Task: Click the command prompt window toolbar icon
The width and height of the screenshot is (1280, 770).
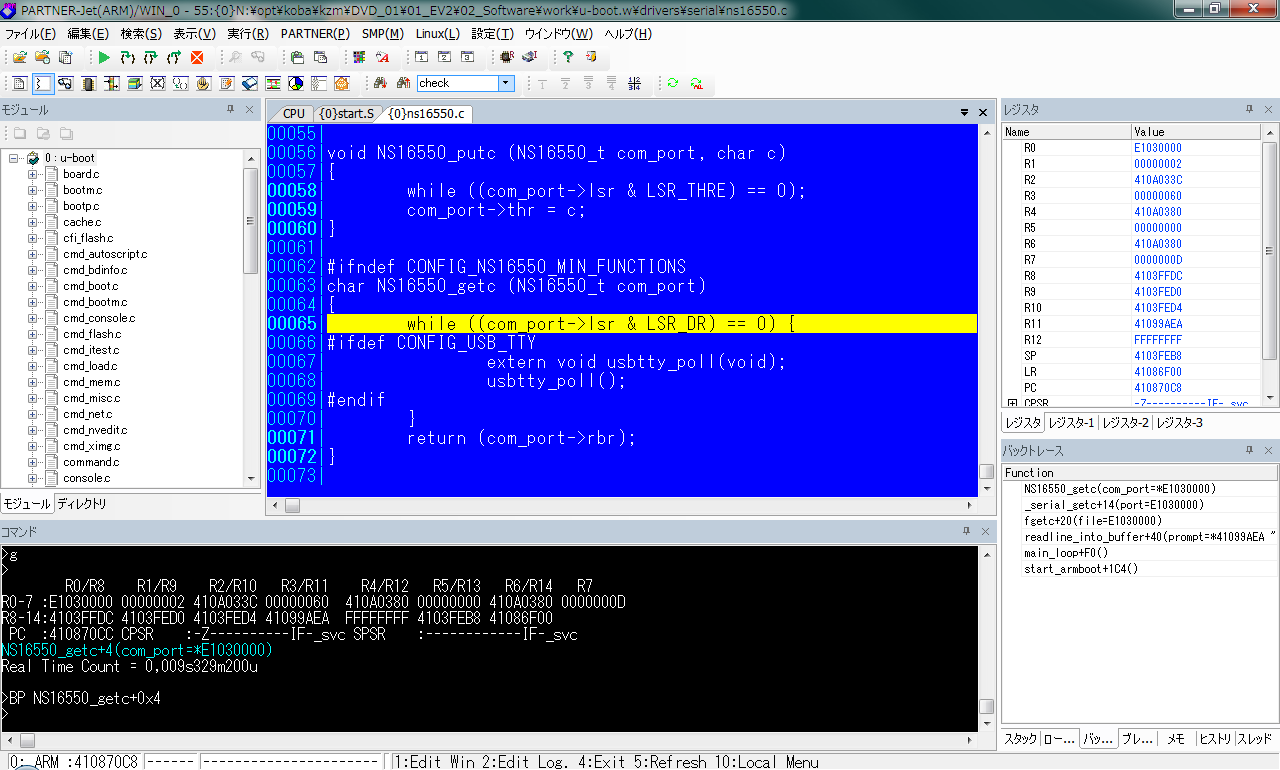Action: tap(42, 84)
